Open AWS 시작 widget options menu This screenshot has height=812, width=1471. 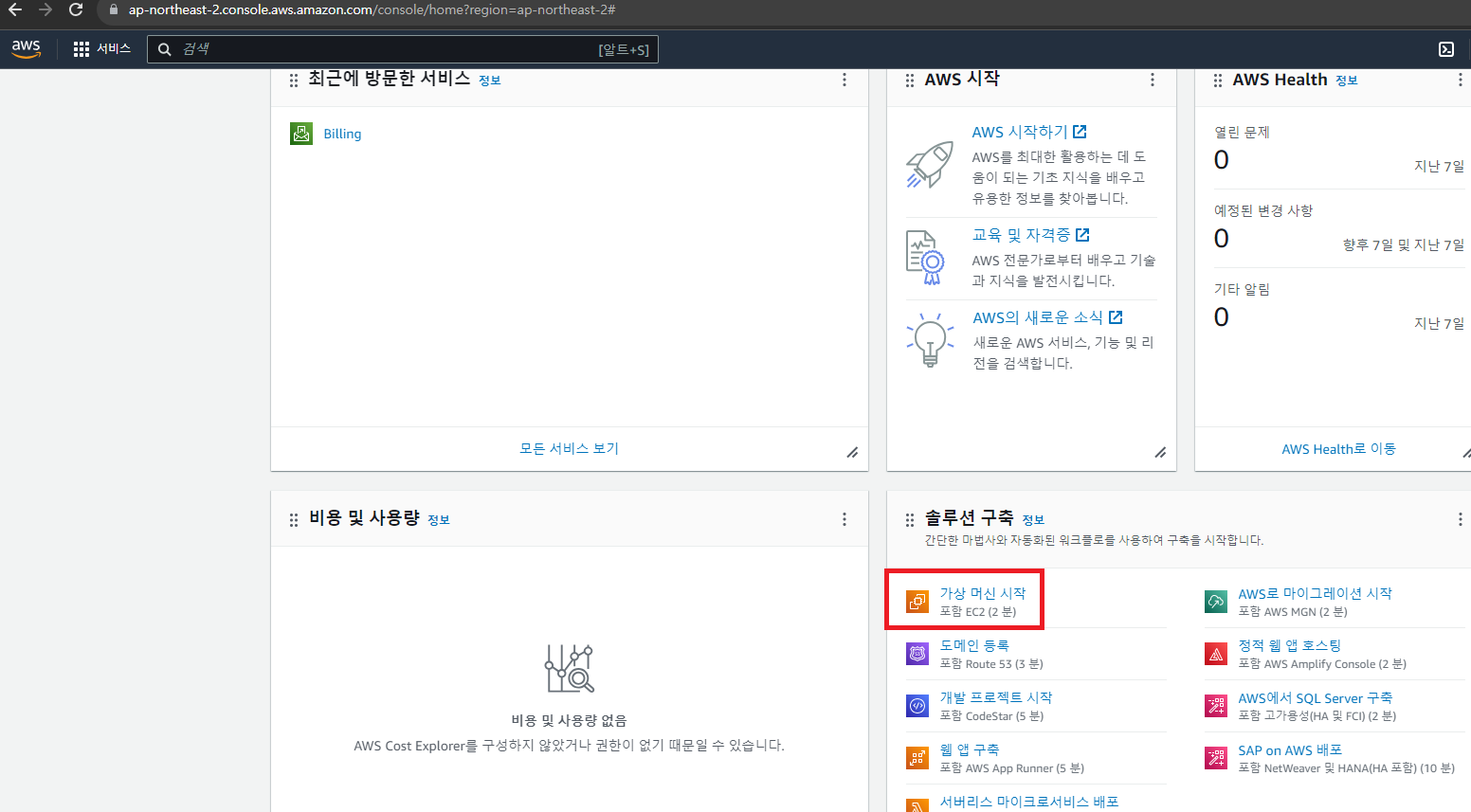coord(1153,80)
